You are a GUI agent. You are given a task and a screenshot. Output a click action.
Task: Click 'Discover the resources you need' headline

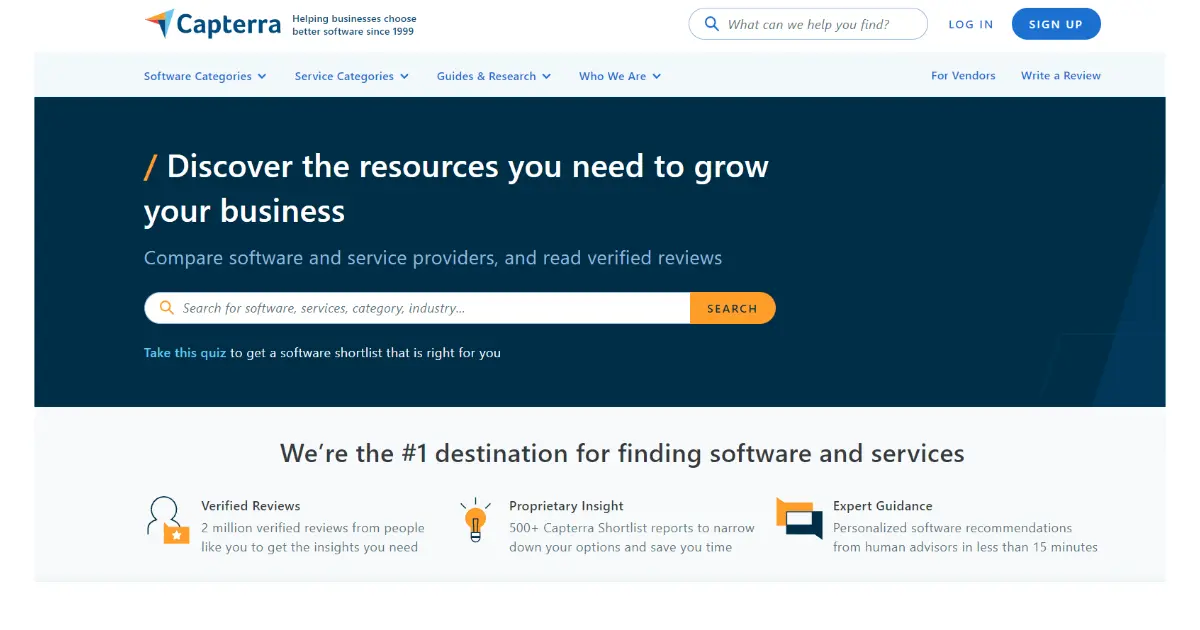(x=456, y=188)
